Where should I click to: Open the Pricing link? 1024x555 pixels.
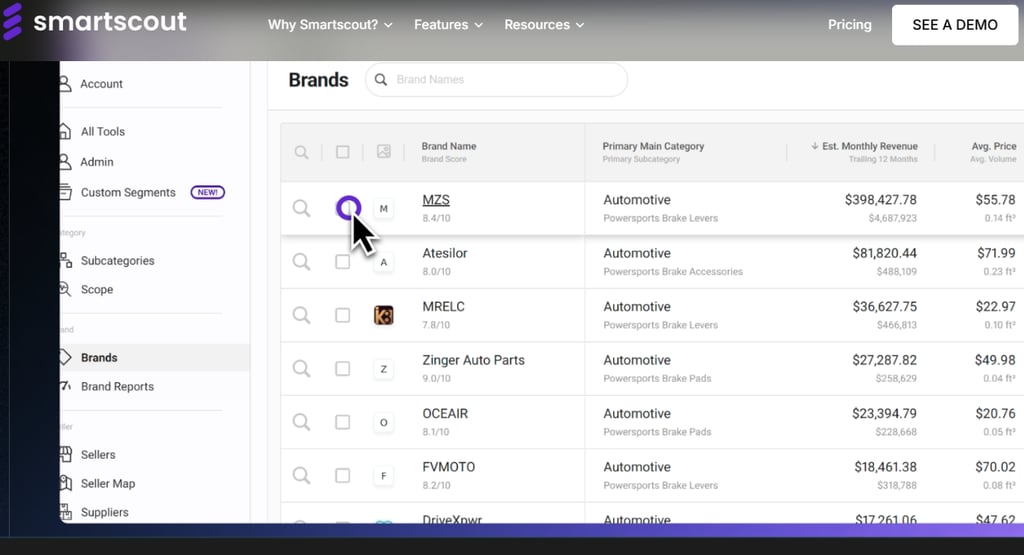click(850, 25)
